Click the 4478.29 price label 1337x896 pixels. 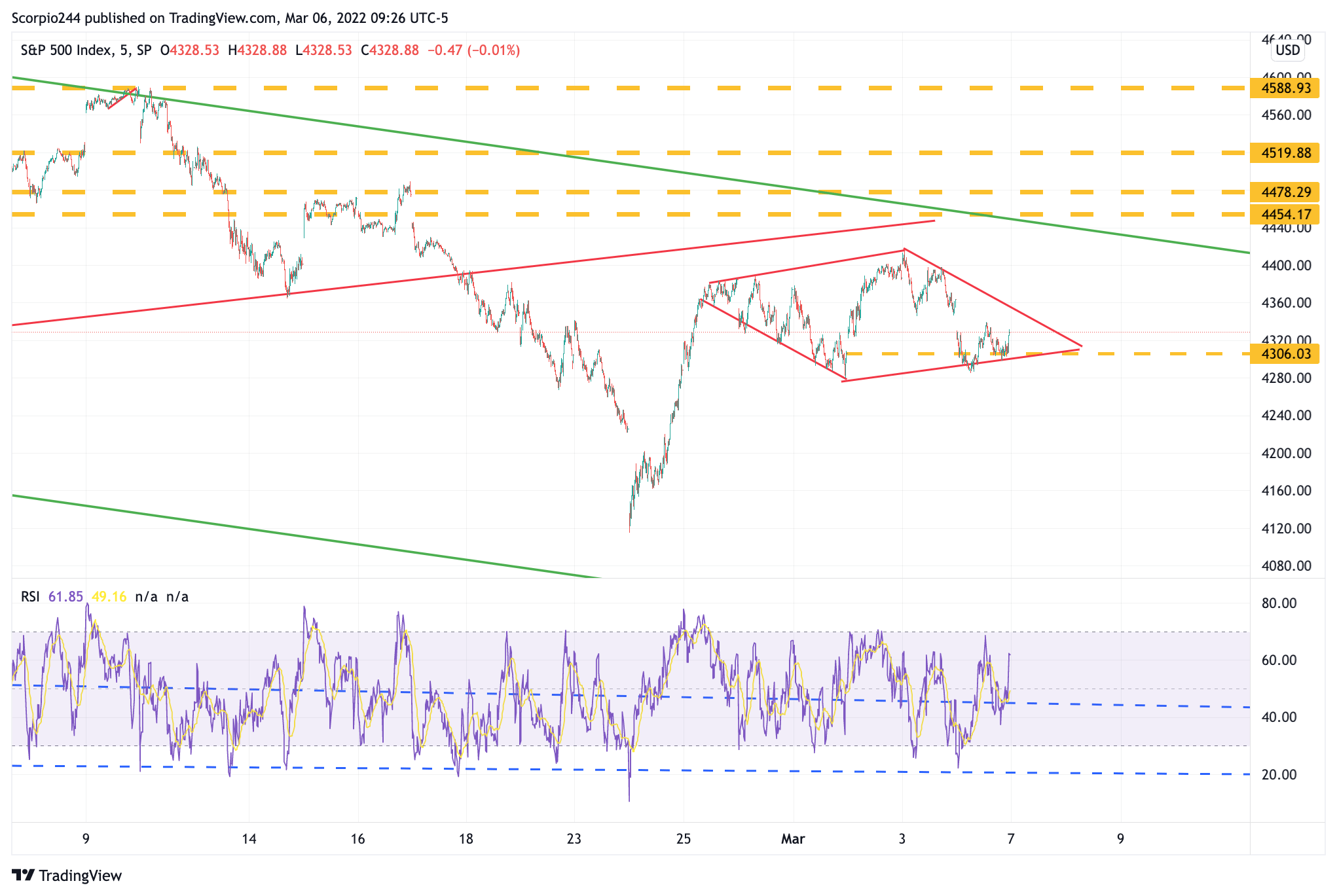coord(1285,192)
